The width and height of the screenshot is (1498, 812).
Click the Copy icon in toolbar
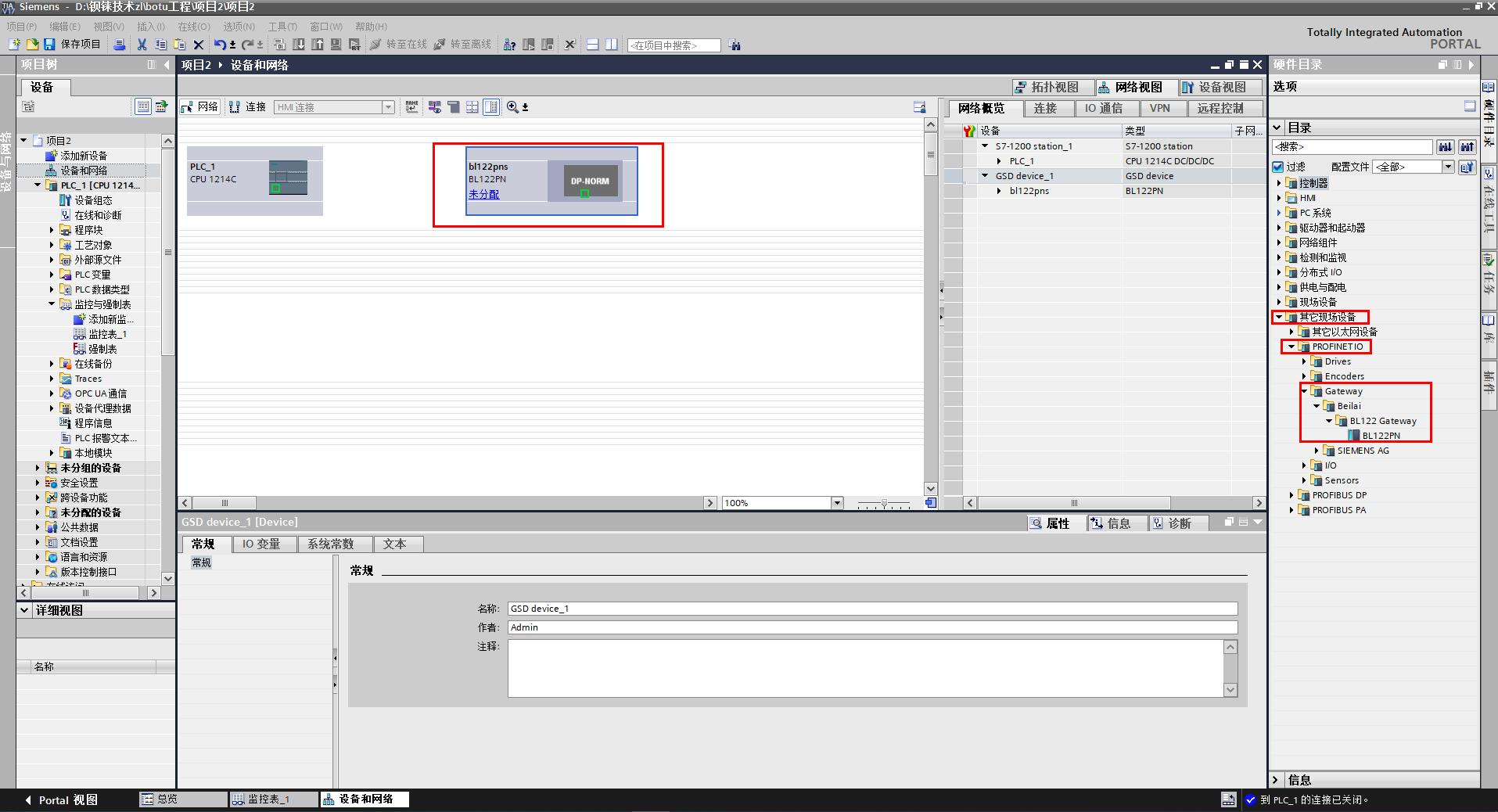pos(160,45)
